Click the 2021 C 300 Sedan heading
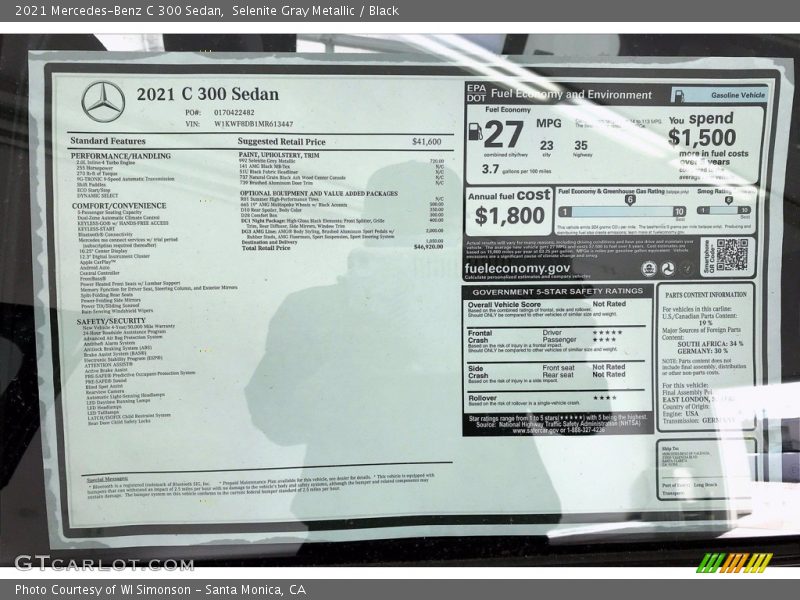The image size is (800, 600). 208,94
